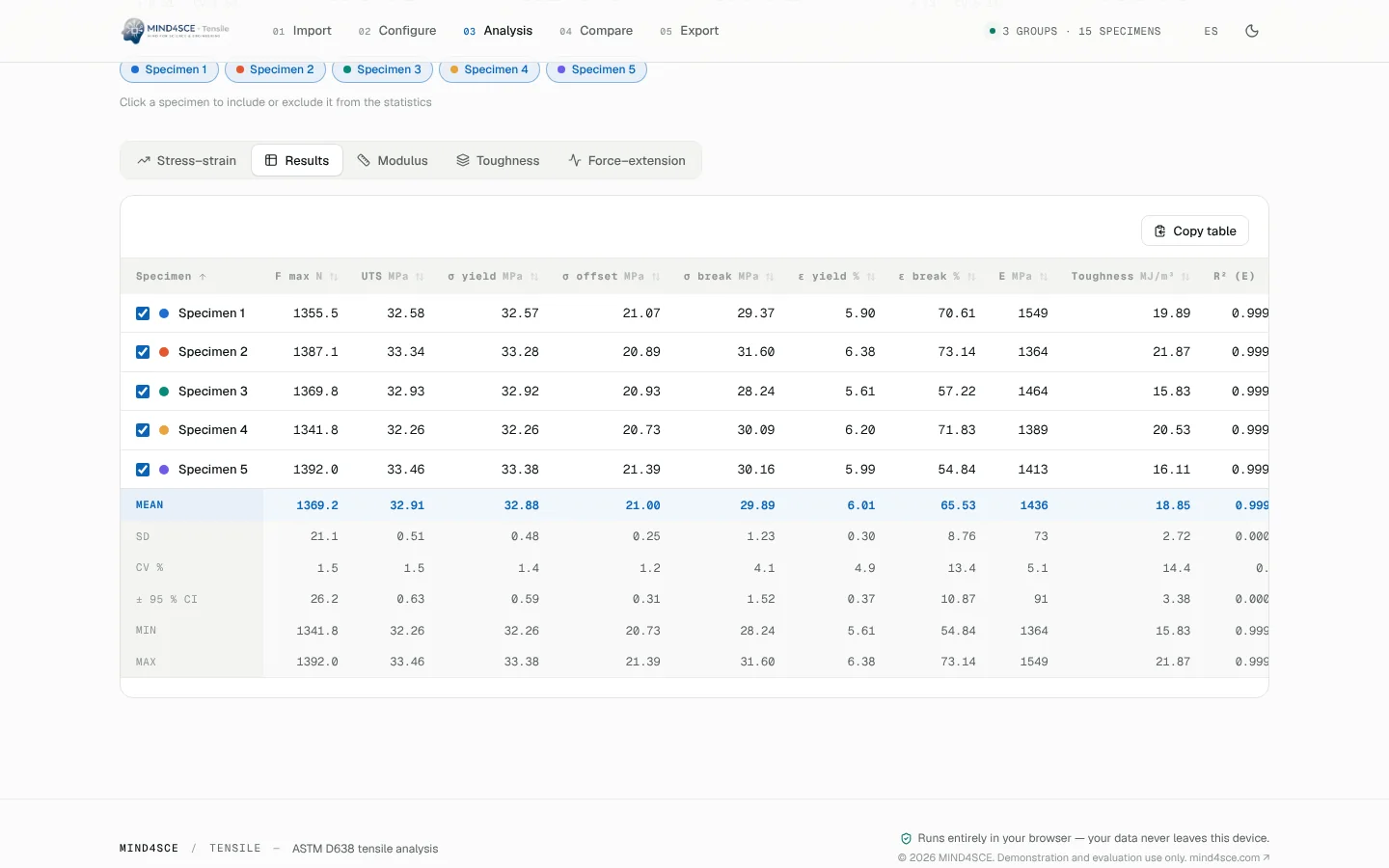Viewport: 1389px width, 868px height.
Task: Go to the 04 Compare step
Action: tap(596, 31)
